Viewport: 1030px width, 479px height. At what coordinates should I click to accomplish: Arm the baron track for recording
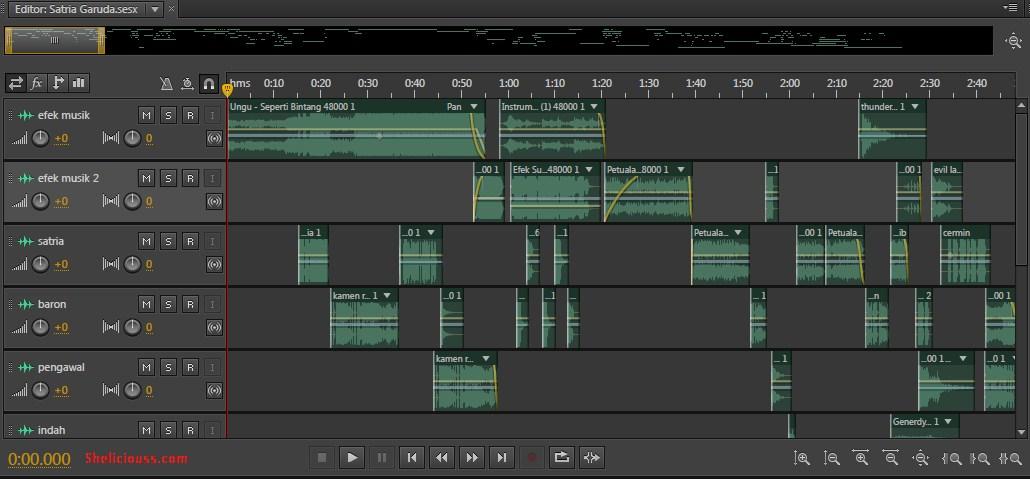tap(190, 305)
